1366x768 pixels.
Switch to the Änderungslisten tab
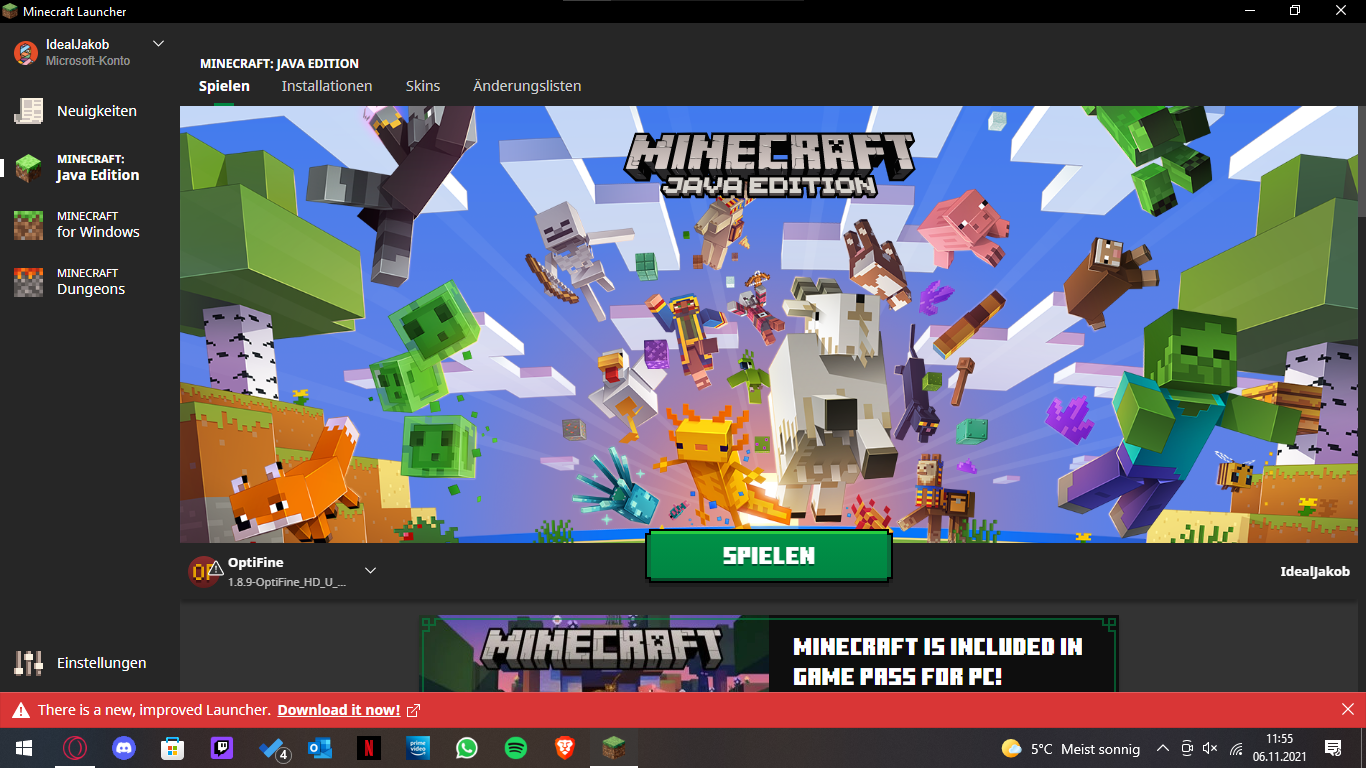click(x=527, y=86)
